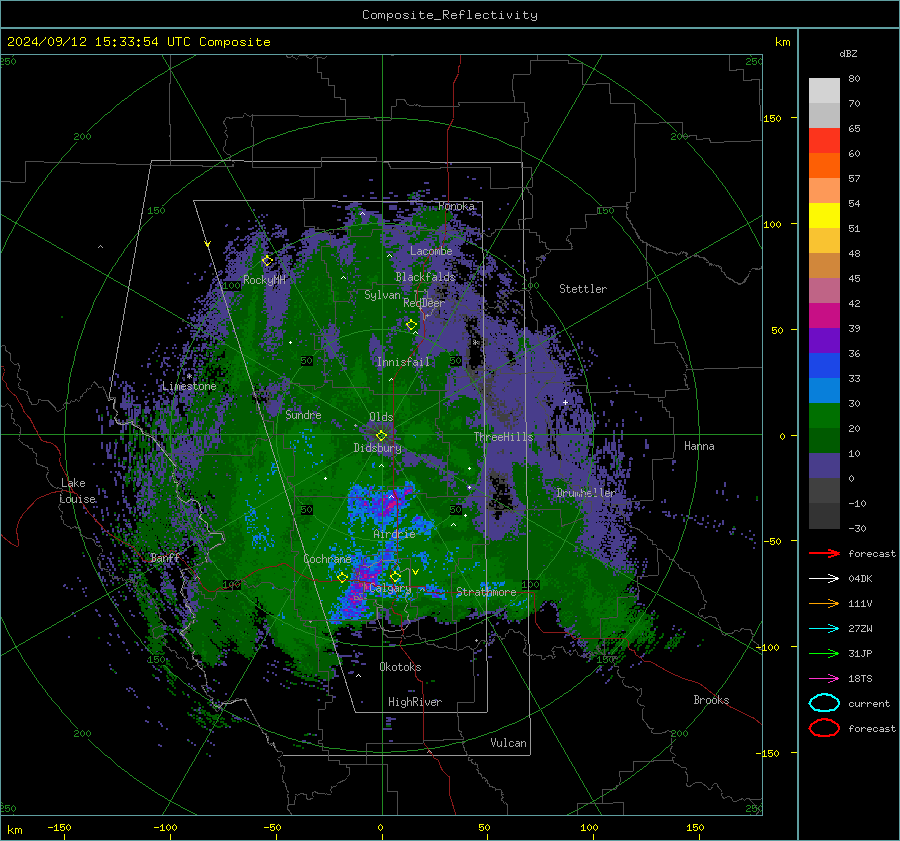The height and width of the screenshot is (841, 900).
Task: Click the Cochrane label
Action: point(327,559)
